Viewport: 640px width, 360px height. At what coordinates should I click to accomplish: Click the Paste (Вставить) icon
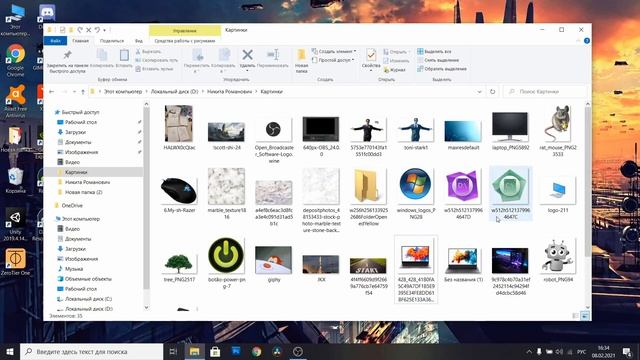tap(124, 58)
